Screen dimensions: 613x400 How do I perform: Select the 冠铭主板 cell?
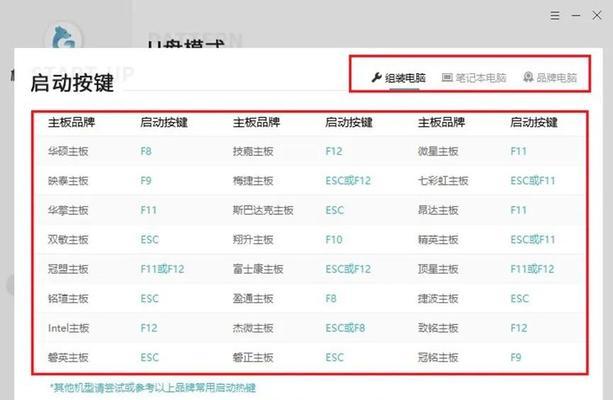coord(438,357)
